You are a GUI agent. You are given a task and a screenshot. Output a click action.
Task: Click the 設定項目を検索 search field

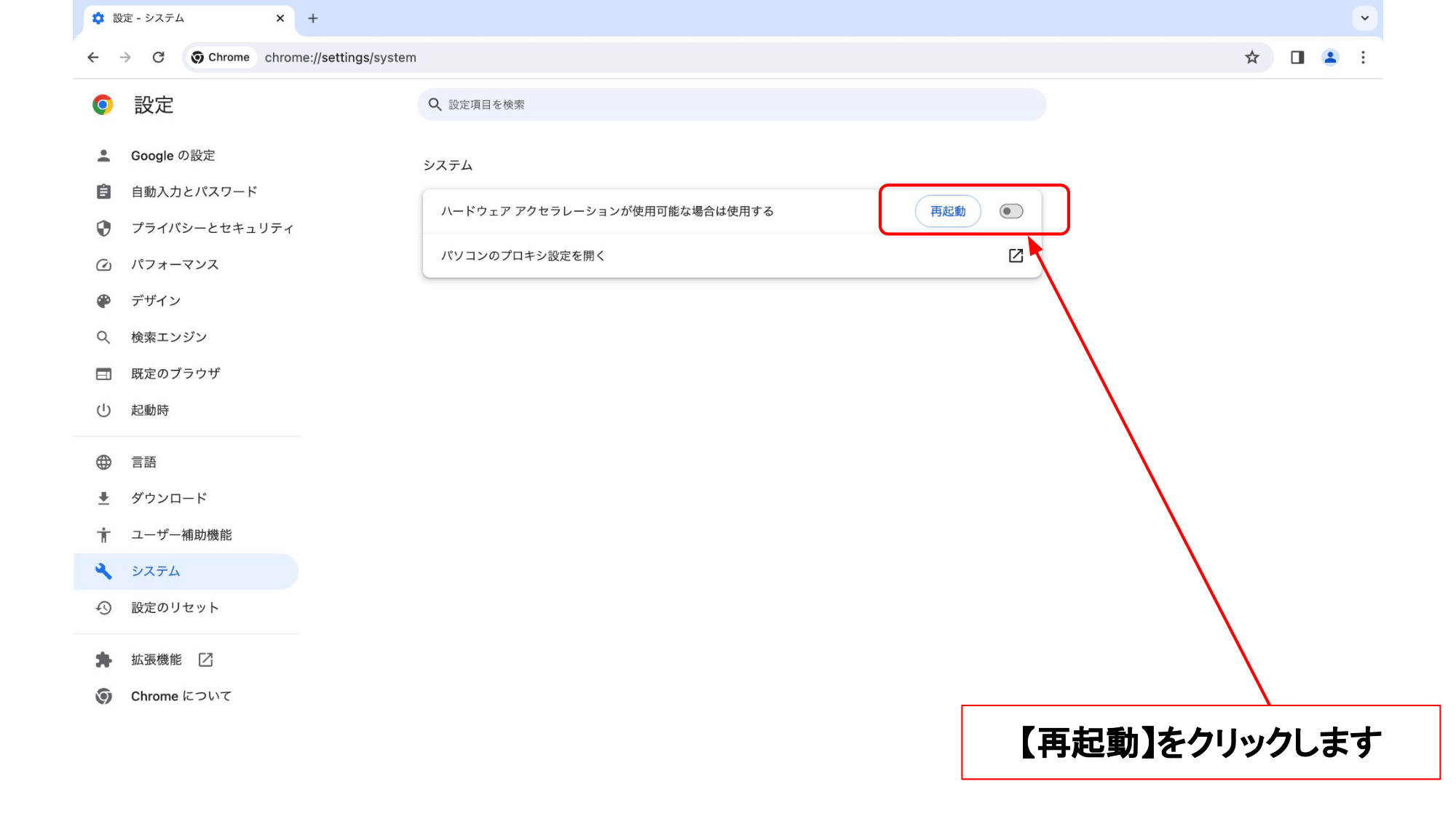732,105
